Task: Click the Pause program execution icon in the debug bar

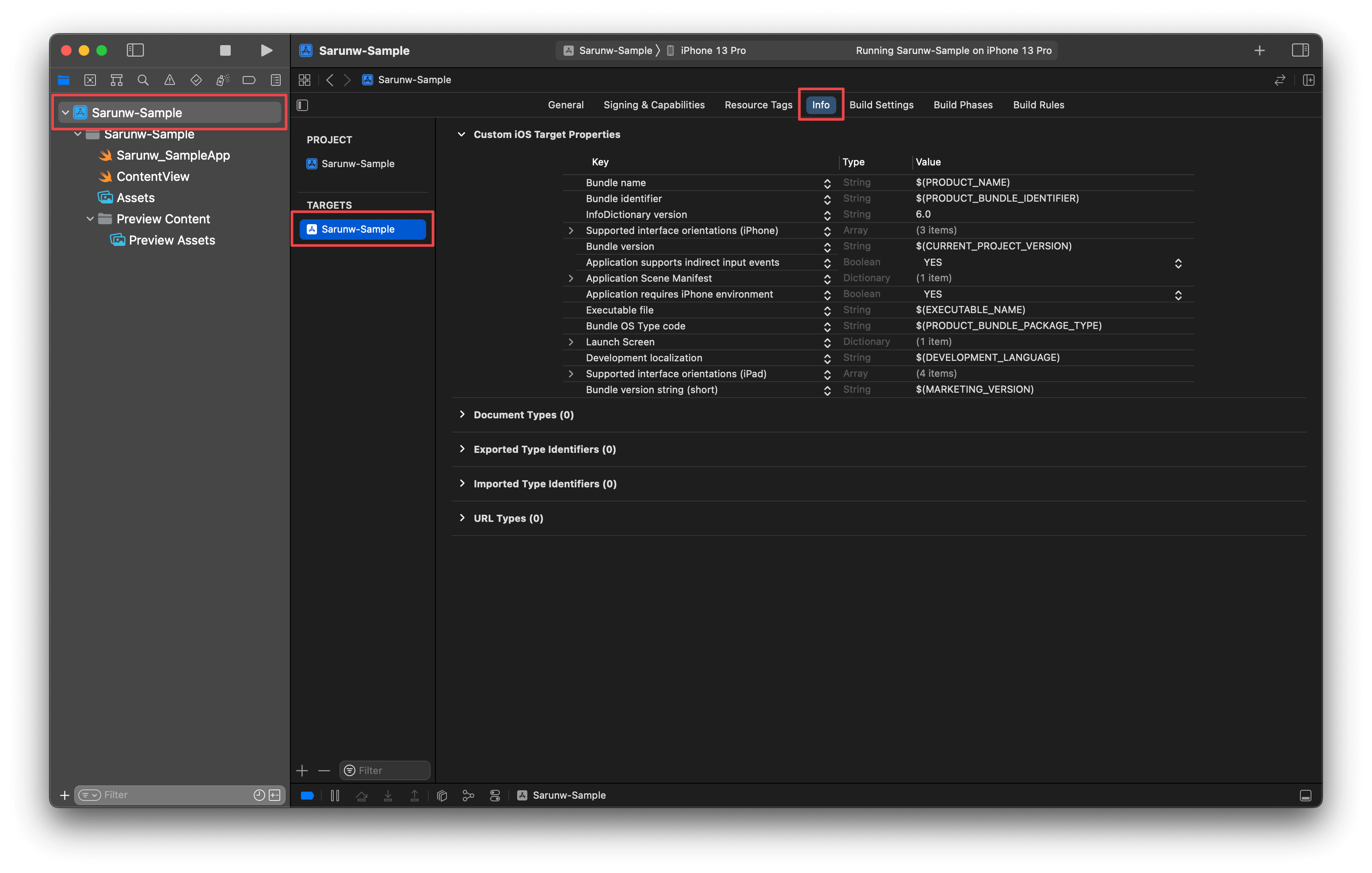Action: coord(335,796)
